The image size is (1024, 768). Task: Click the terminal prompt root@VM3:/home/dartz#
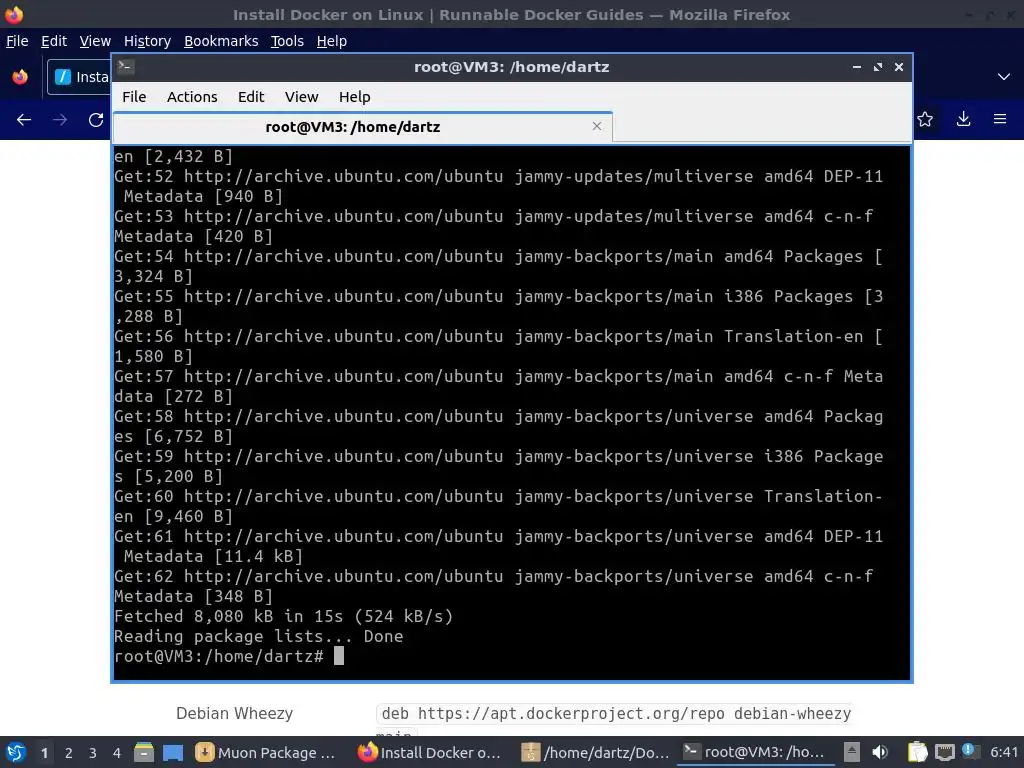tap(219, 656)
